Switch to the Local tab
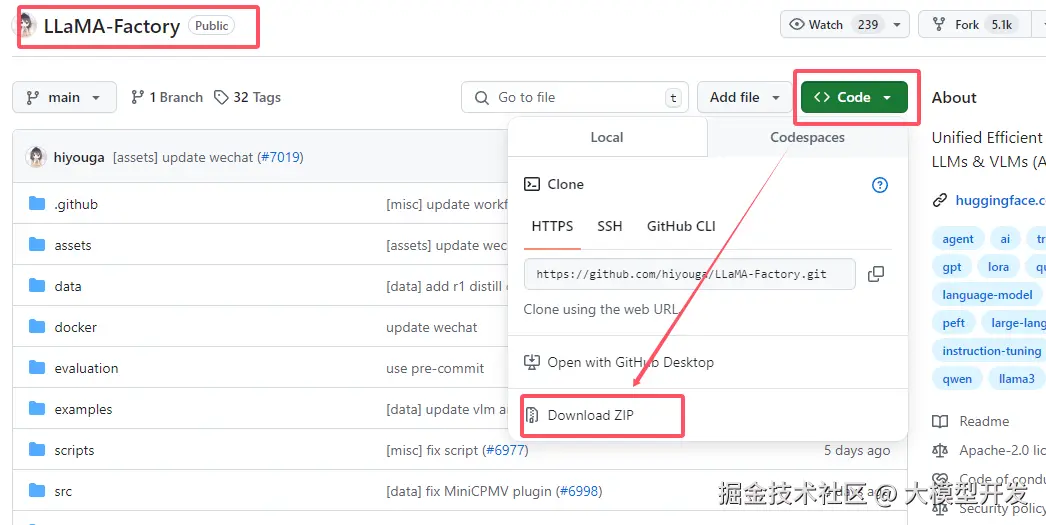The image size is (1046, 525). (606, 137)
